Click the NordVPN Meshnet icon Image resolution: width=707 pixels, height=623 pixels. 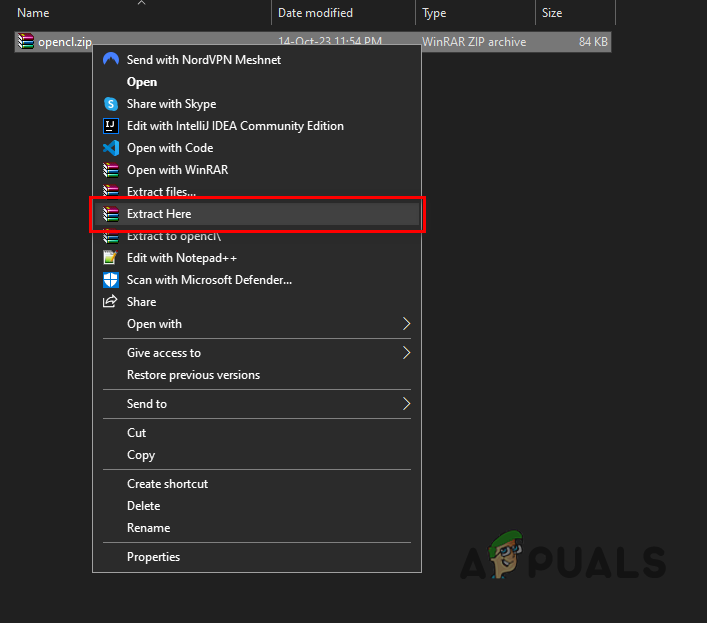pos(111,60)
